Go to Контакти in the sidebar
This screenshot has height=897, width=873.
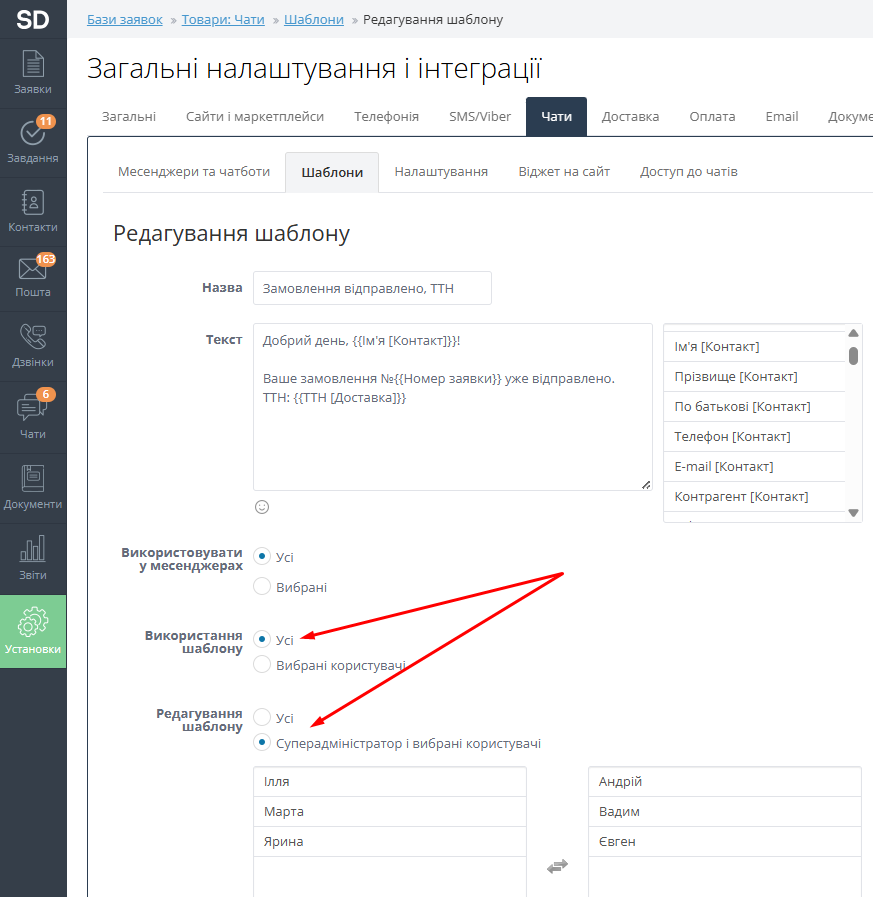click(x=33, y=211)
